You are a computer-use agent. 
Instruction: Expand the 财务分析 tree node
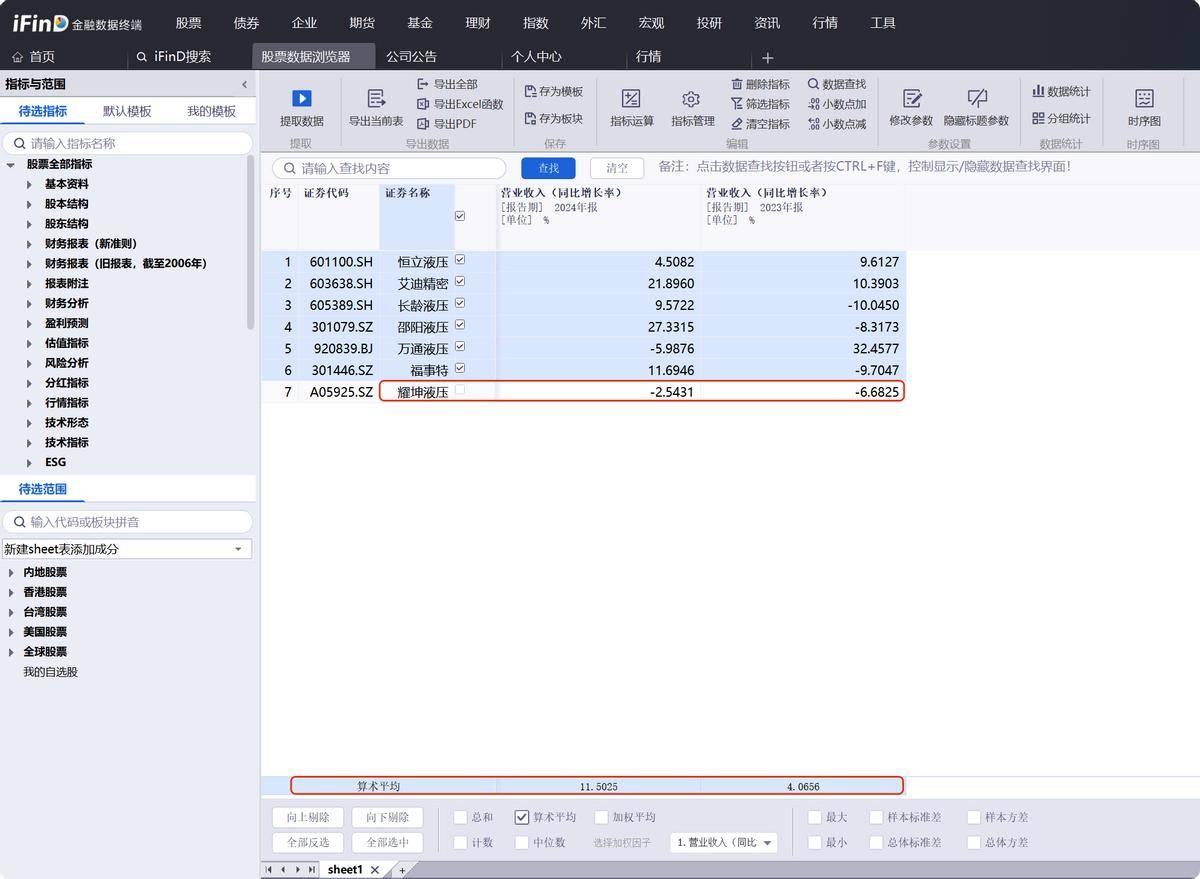pos(30,303)
